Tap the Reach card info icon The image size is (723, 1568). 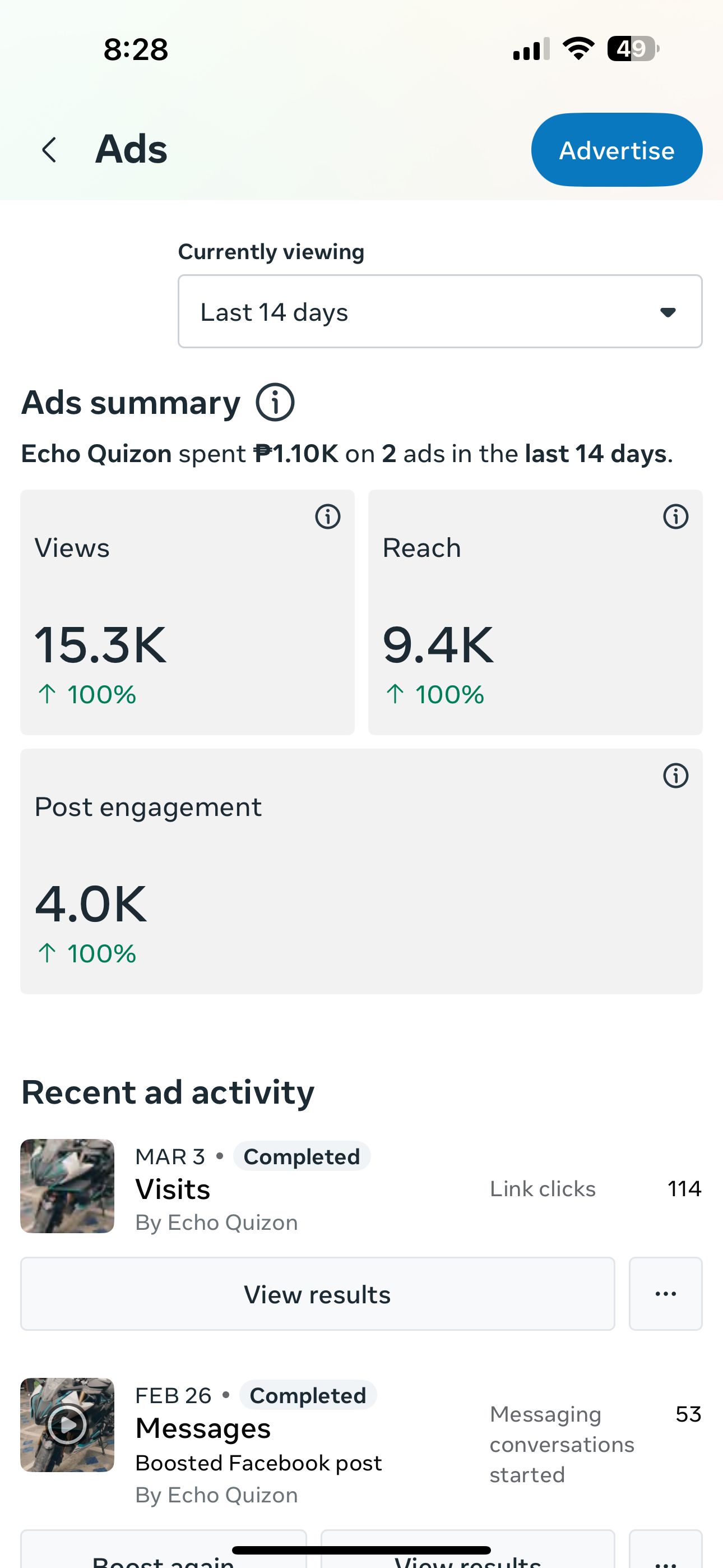(675, 517)
